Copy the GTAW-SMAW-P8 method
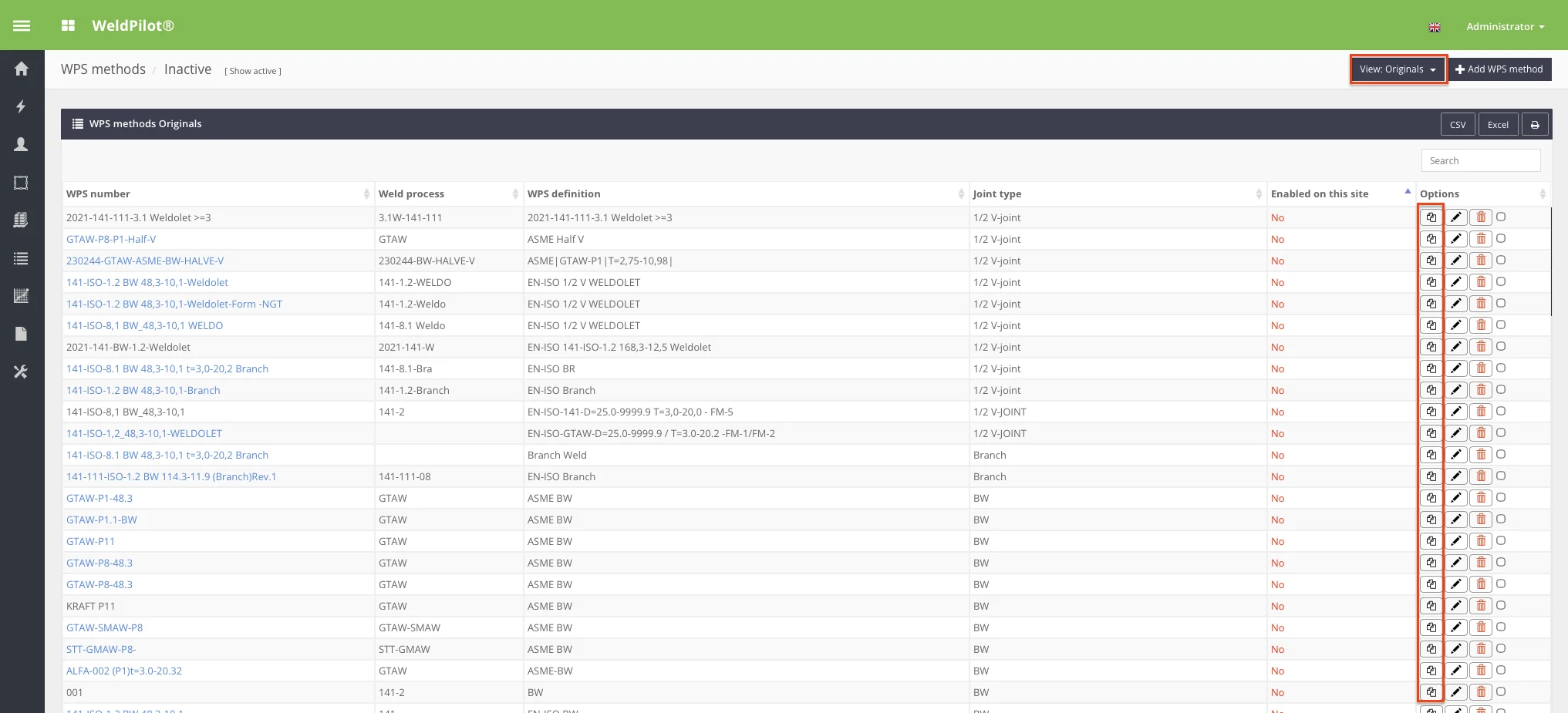The height and width of the screenshot is (713, 1568). [x=1431, y=627]
